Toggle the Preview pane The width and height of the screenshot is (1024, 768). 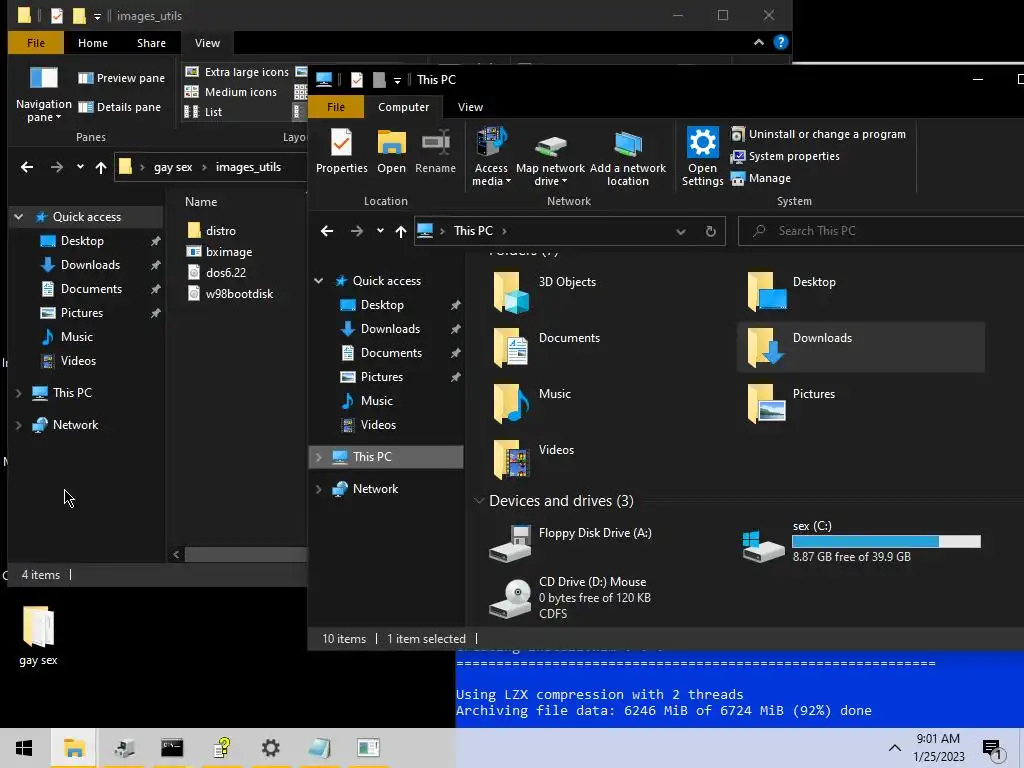coord(121,78)
